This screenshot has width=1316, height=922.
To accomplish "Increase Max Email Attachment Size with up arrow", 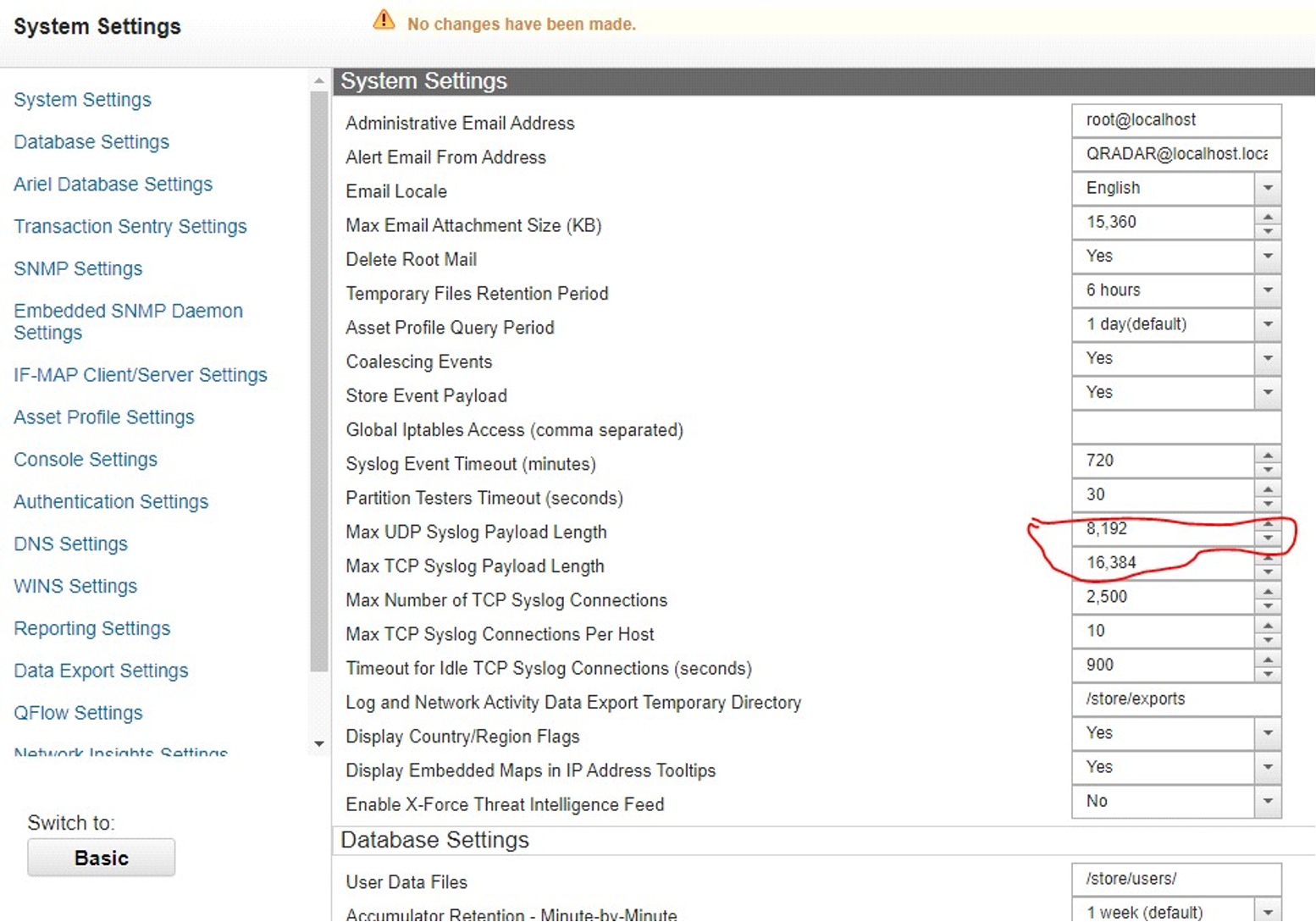I will coord(1268,217).
